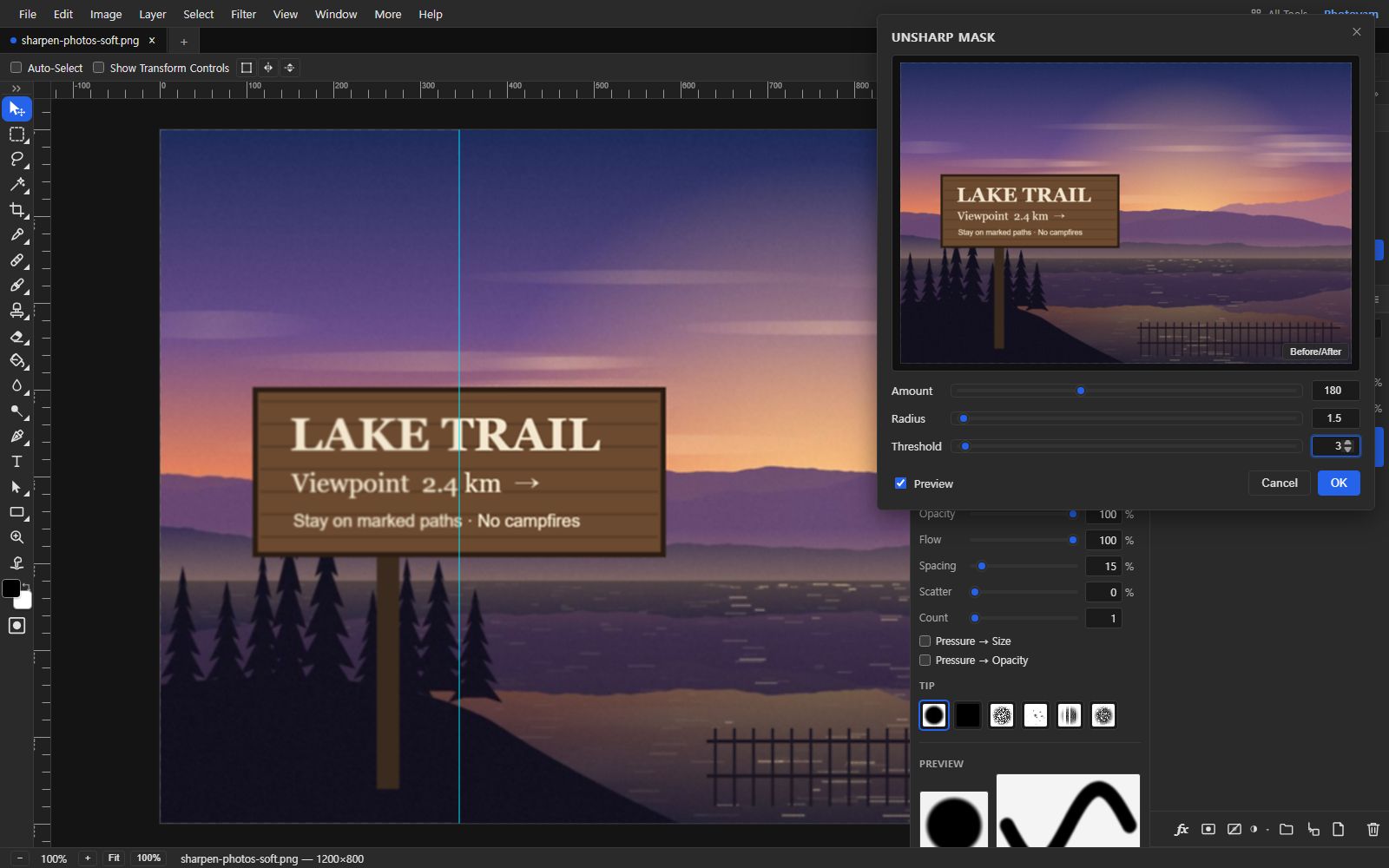Select the Eyedropper tool
This screenshot has height=868, width=1389.
pyautogui.click(x=16, y=234)
